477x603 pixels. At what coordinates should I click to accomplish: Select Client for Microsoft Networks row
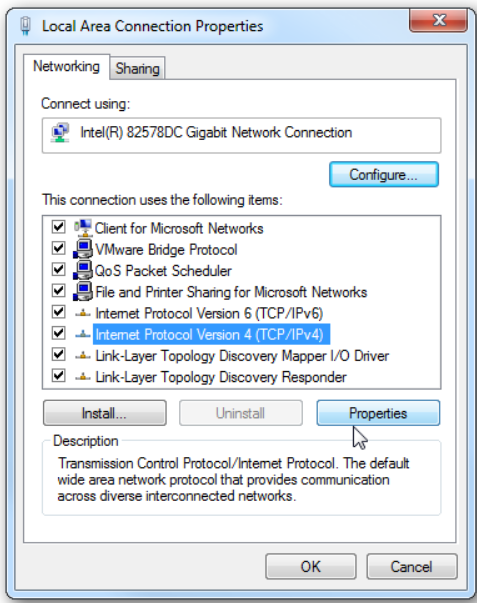point(179,228)
